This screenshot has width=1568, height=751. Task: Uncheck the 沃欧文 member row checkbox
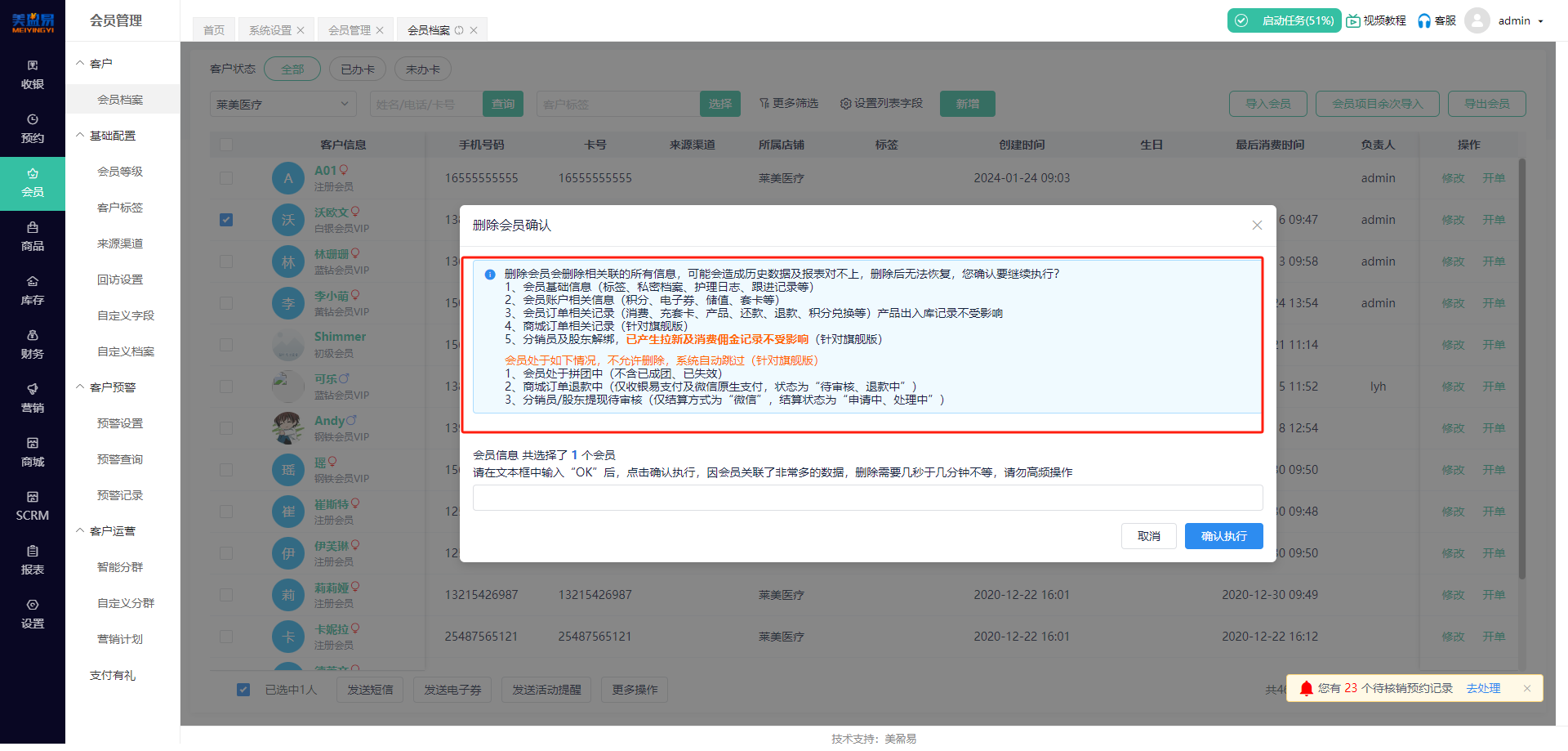(x=226, y=219)
